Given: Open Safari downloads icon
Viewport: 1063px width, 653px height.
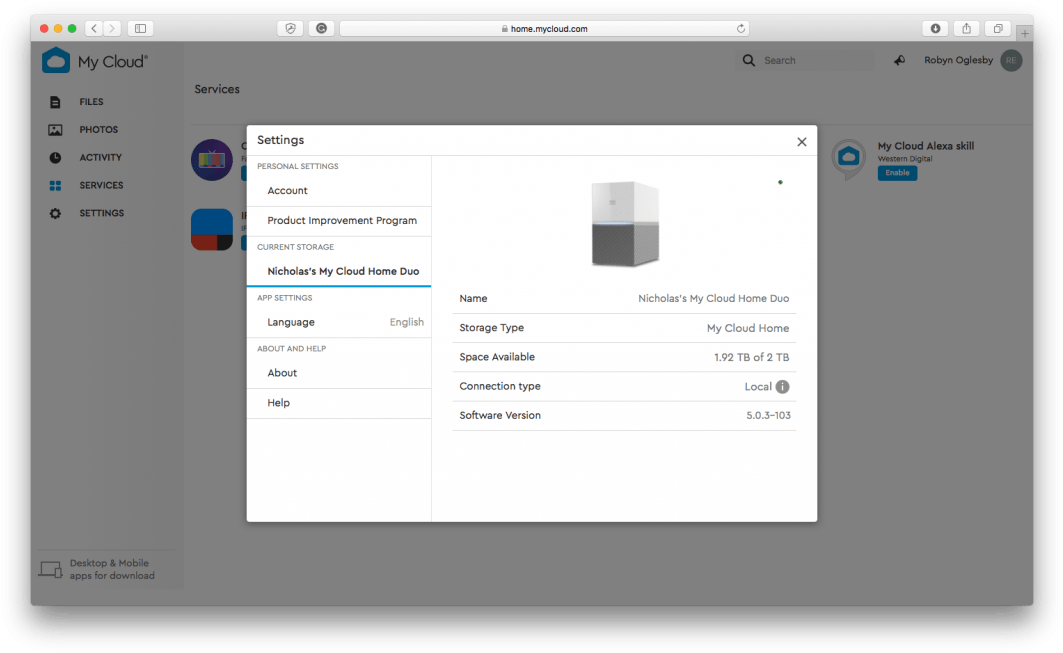Looking at the screenshot, I should pyautogui.click(x=935, y=28).
